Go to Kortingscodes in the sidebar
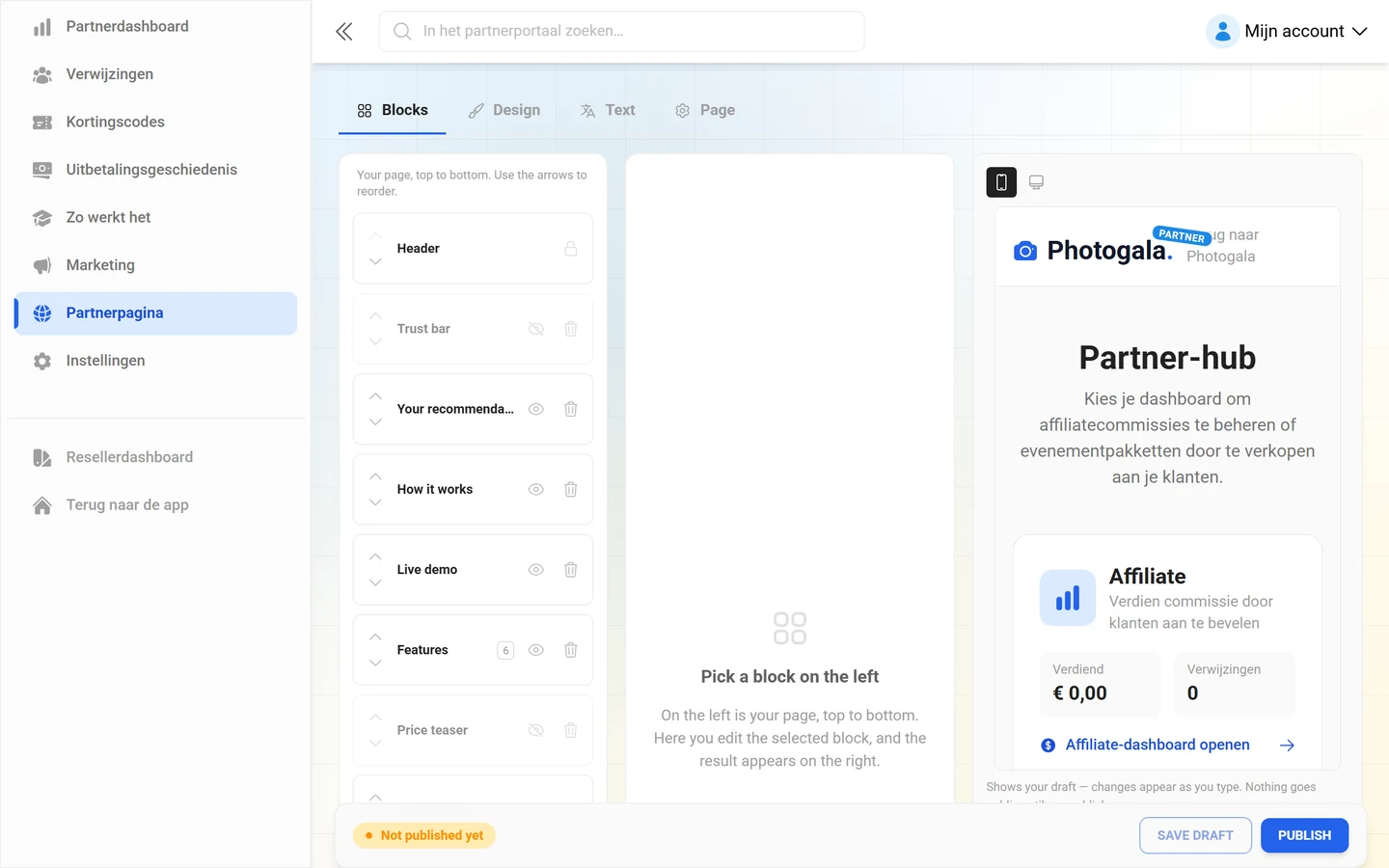This screenshot has width=1389, height=868. click(x=155, y=122)
